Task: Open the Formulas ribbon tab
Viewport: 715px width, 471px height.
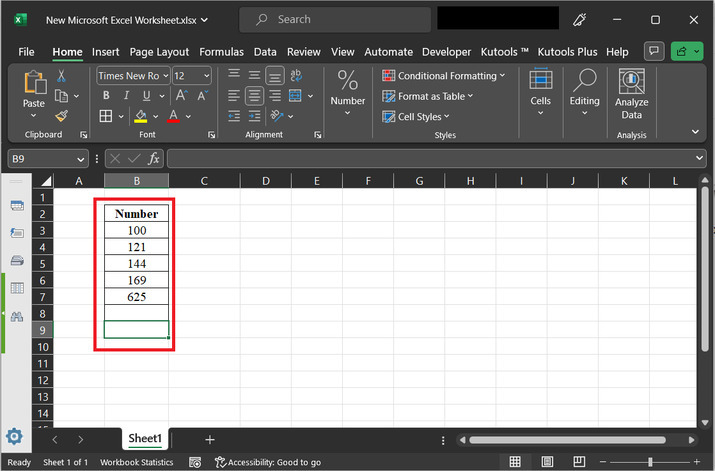Action: [221, 52]
